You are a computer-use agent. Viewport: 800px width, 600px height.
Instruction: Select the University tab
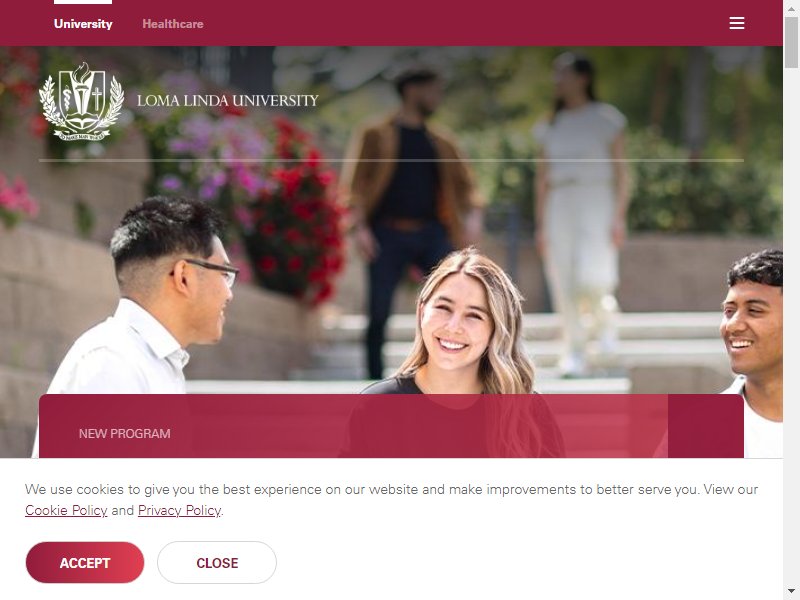(x=83, y=23)
